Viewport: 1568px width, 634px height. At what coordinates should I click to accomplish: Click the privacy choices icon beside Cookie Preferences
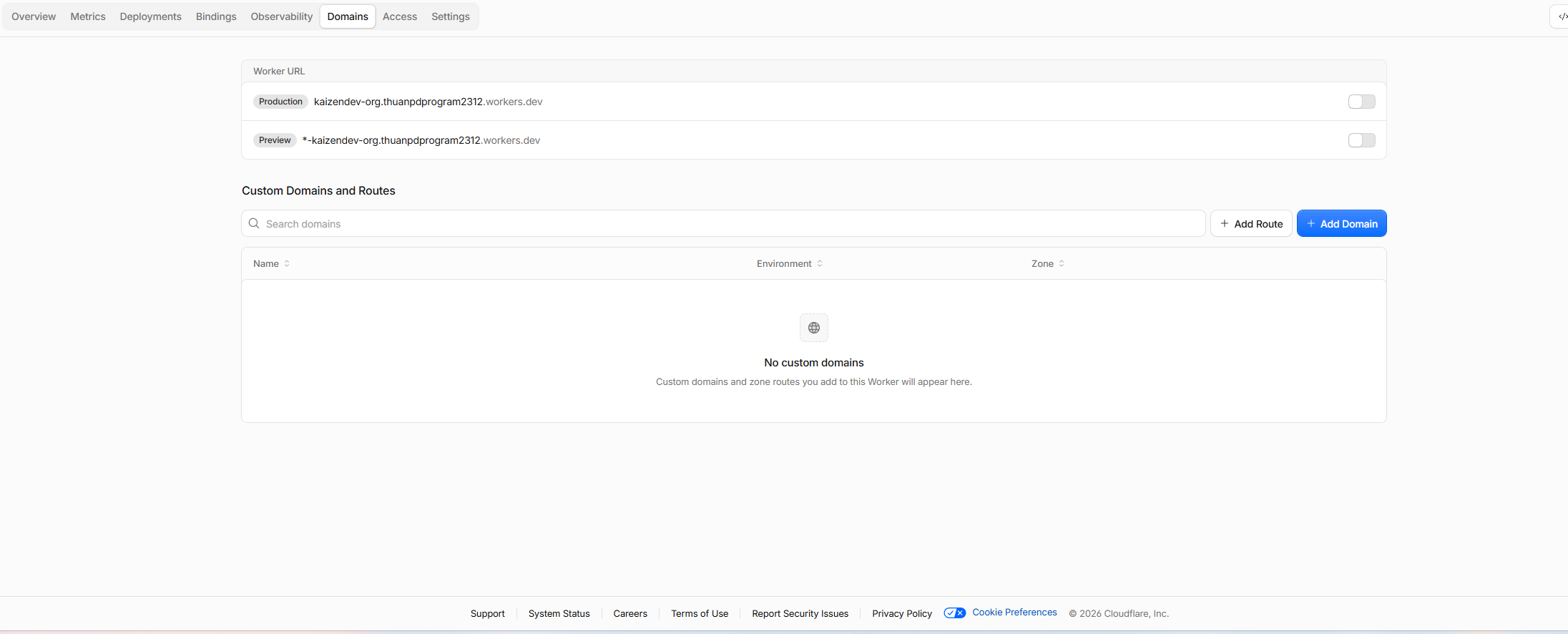pos(955,613)
